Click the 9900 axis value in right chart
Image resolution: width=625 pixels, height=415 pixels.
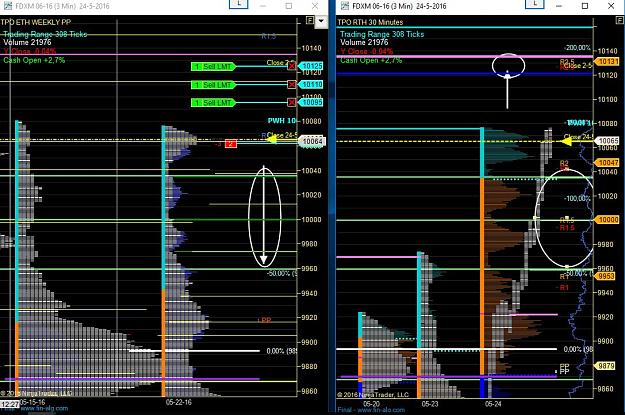click(x=605, y=341)
